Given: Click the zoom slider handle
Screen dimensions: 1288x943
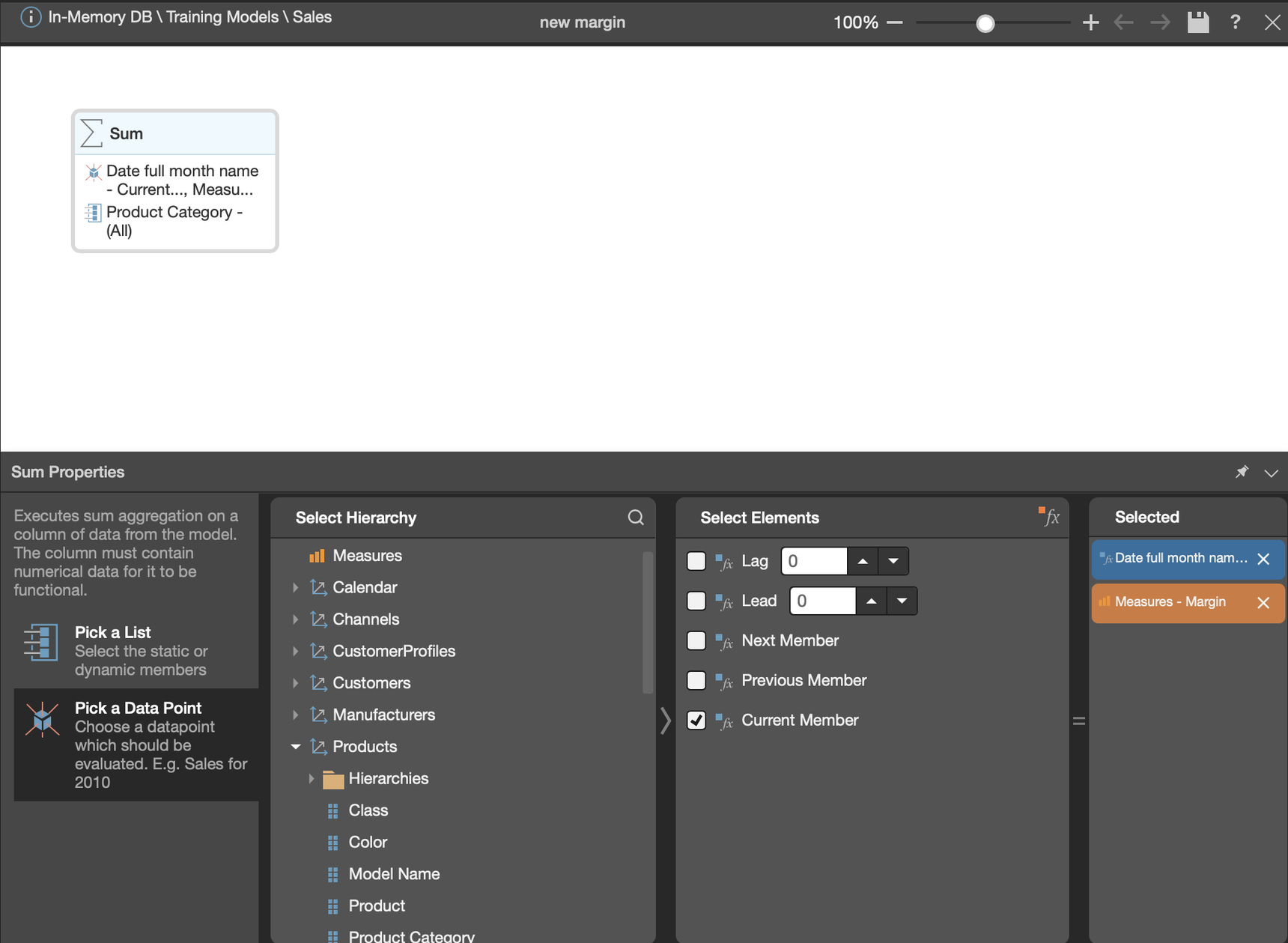Looking at the screenshot, I should (x=985, y=24).
